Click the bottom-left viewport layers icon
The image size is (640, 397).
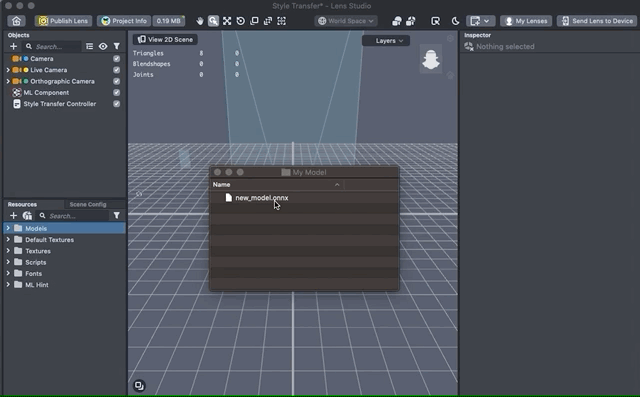click(139, 386)
